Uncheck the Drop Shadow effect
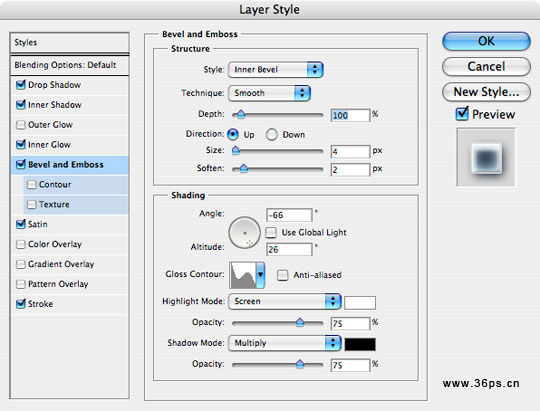Screen dimensions: 540x411 [21, 84]
